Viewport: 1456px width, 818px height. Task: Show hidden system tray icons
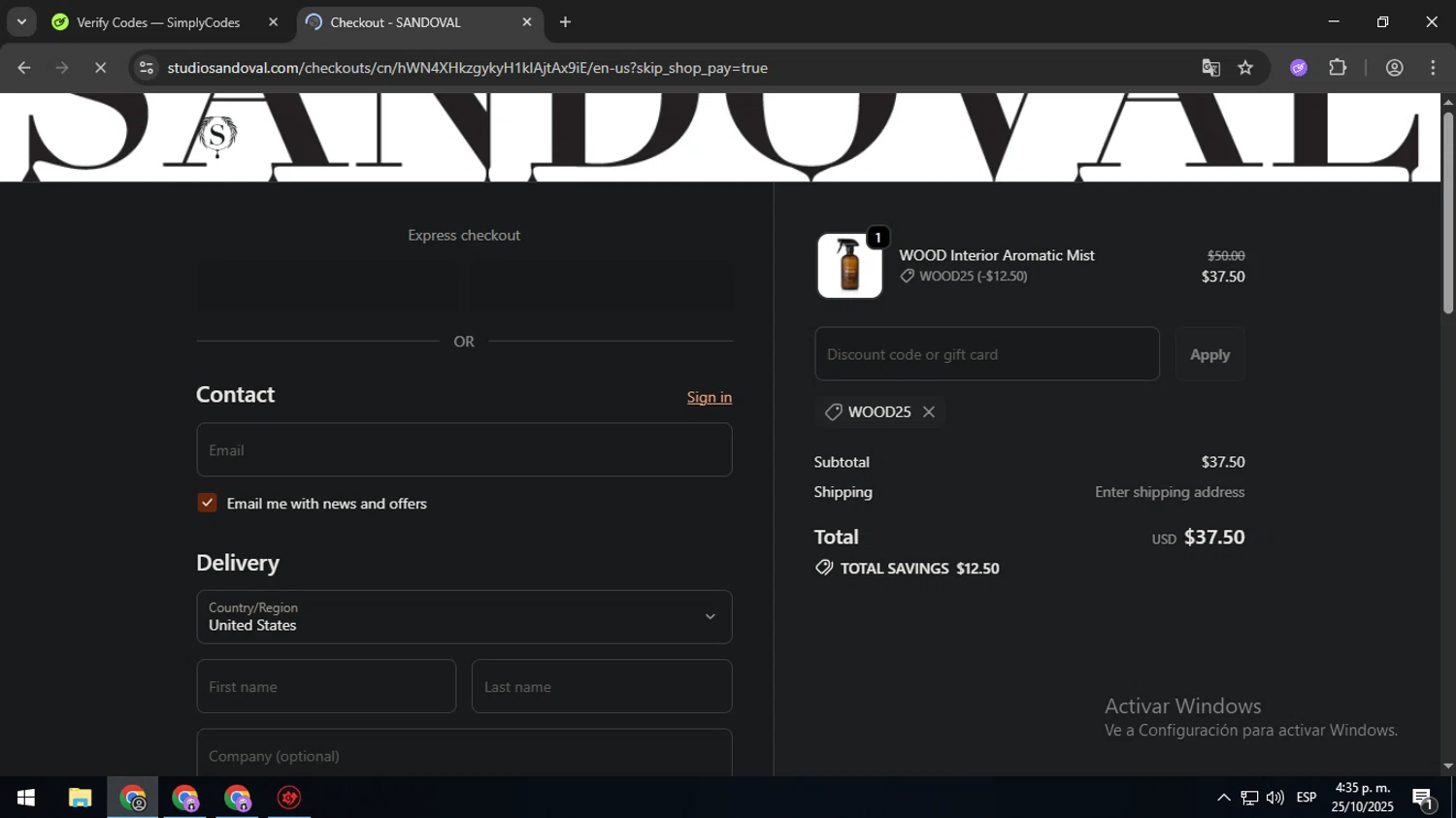tap(1223, 798)
